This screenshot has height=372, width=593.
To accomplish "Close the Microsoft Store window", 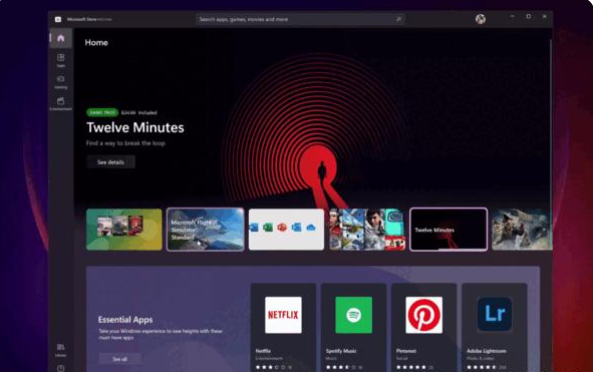I will (544, 17).
